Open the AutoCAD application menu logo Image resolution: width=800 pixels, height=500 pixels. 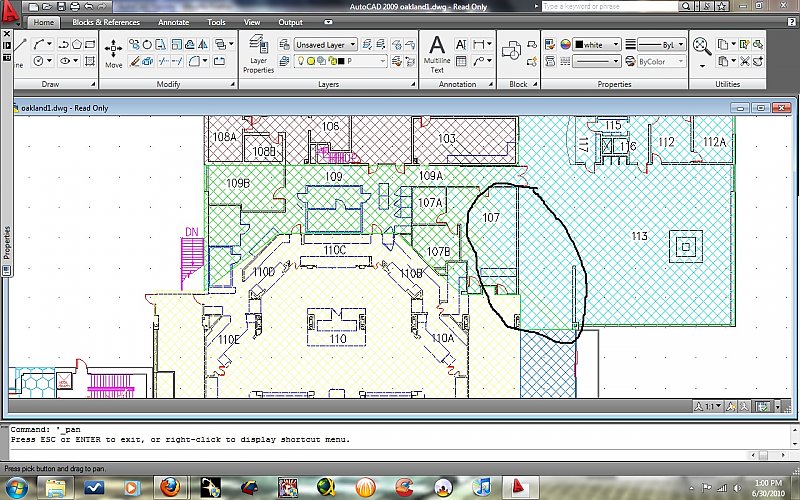tap(9, 12)
